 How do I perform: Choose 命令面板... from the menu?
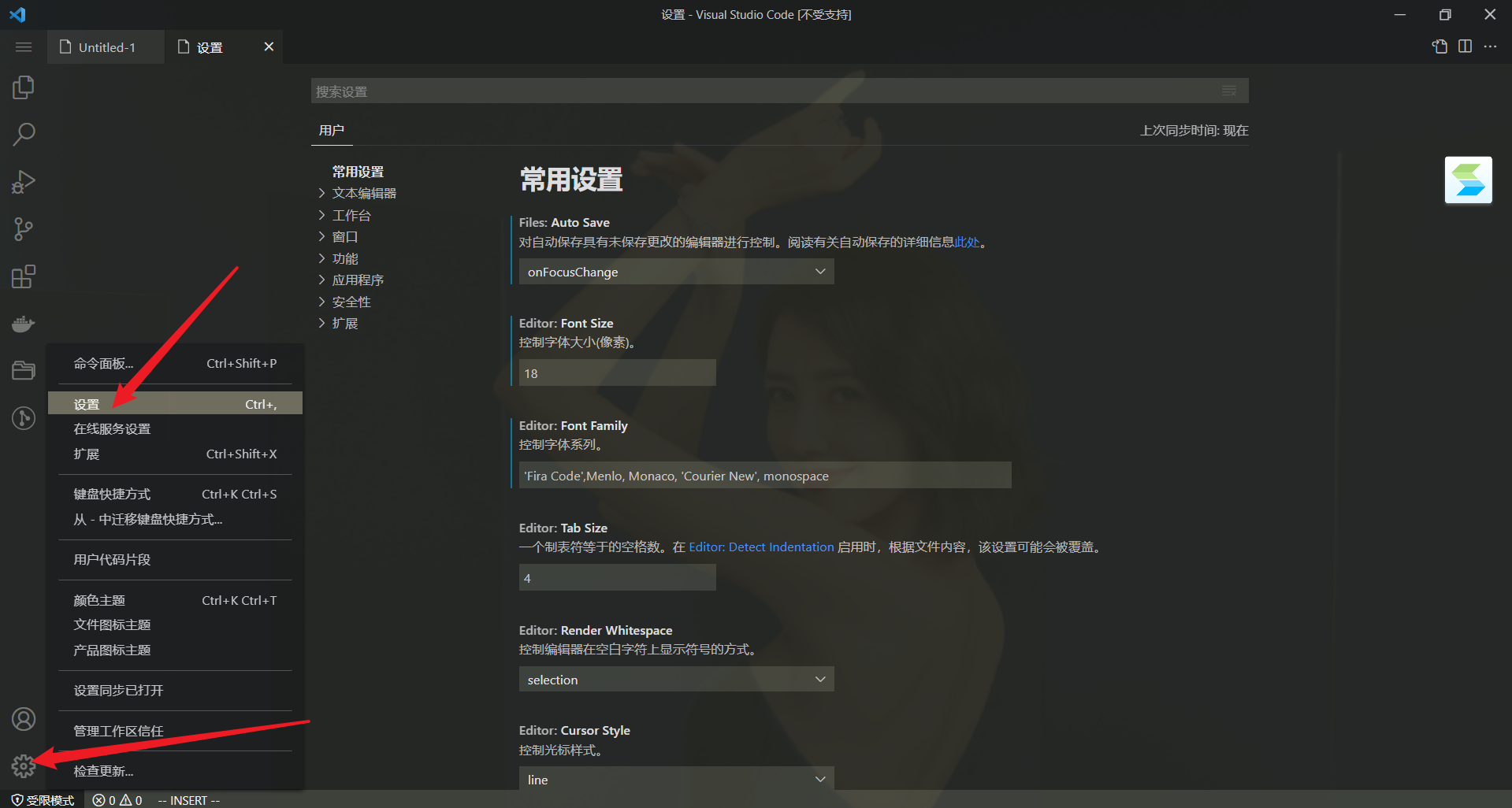175,363
